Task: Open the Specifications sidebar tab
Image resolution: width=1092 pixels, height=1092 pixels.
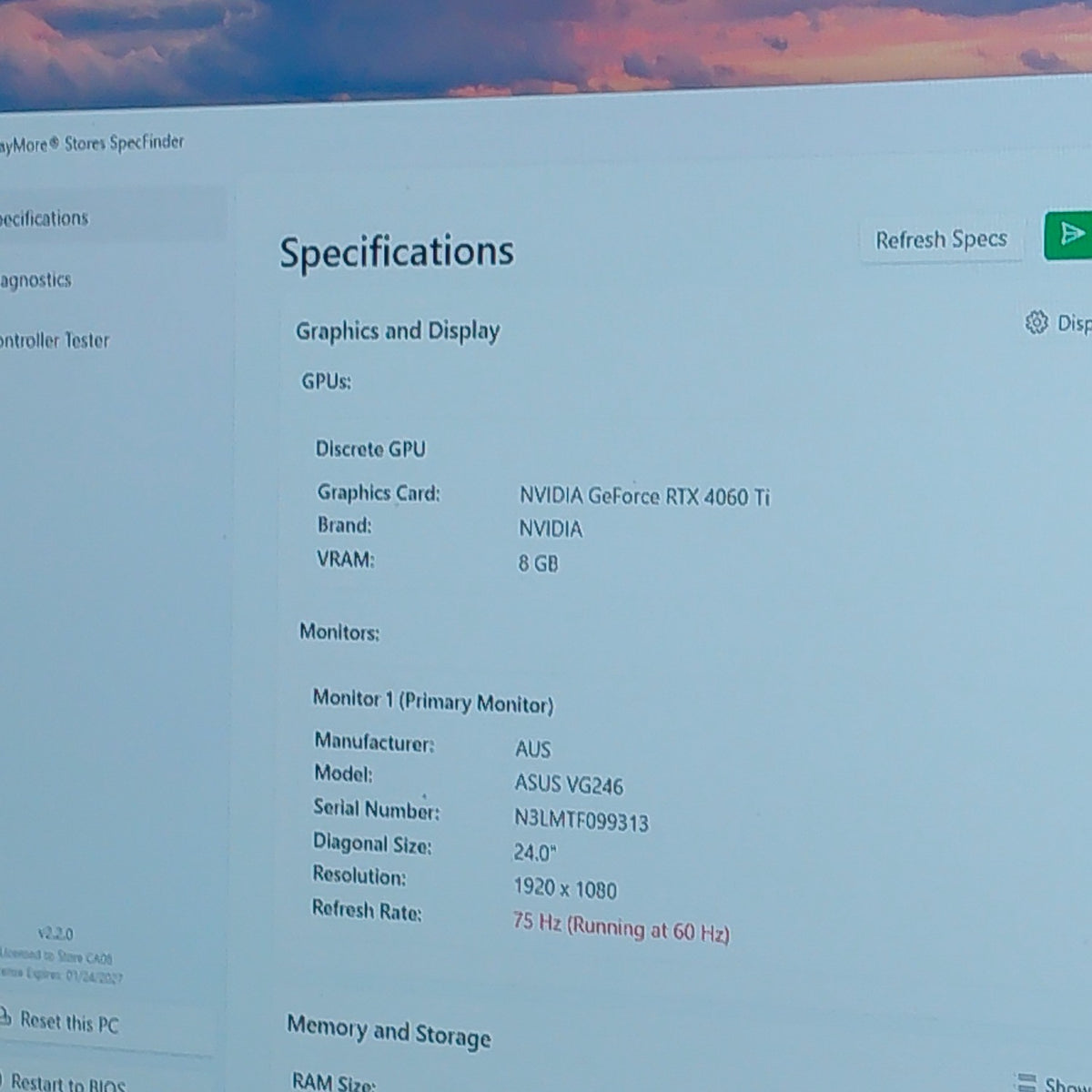Action: tap(109, 217)
